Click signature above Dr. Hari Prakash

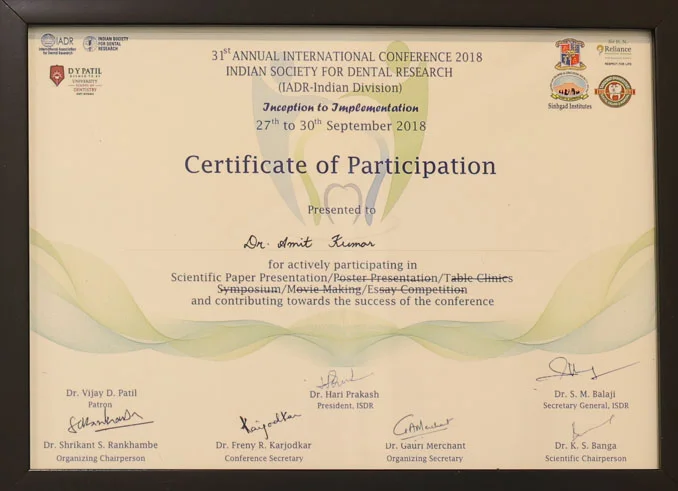344,379
